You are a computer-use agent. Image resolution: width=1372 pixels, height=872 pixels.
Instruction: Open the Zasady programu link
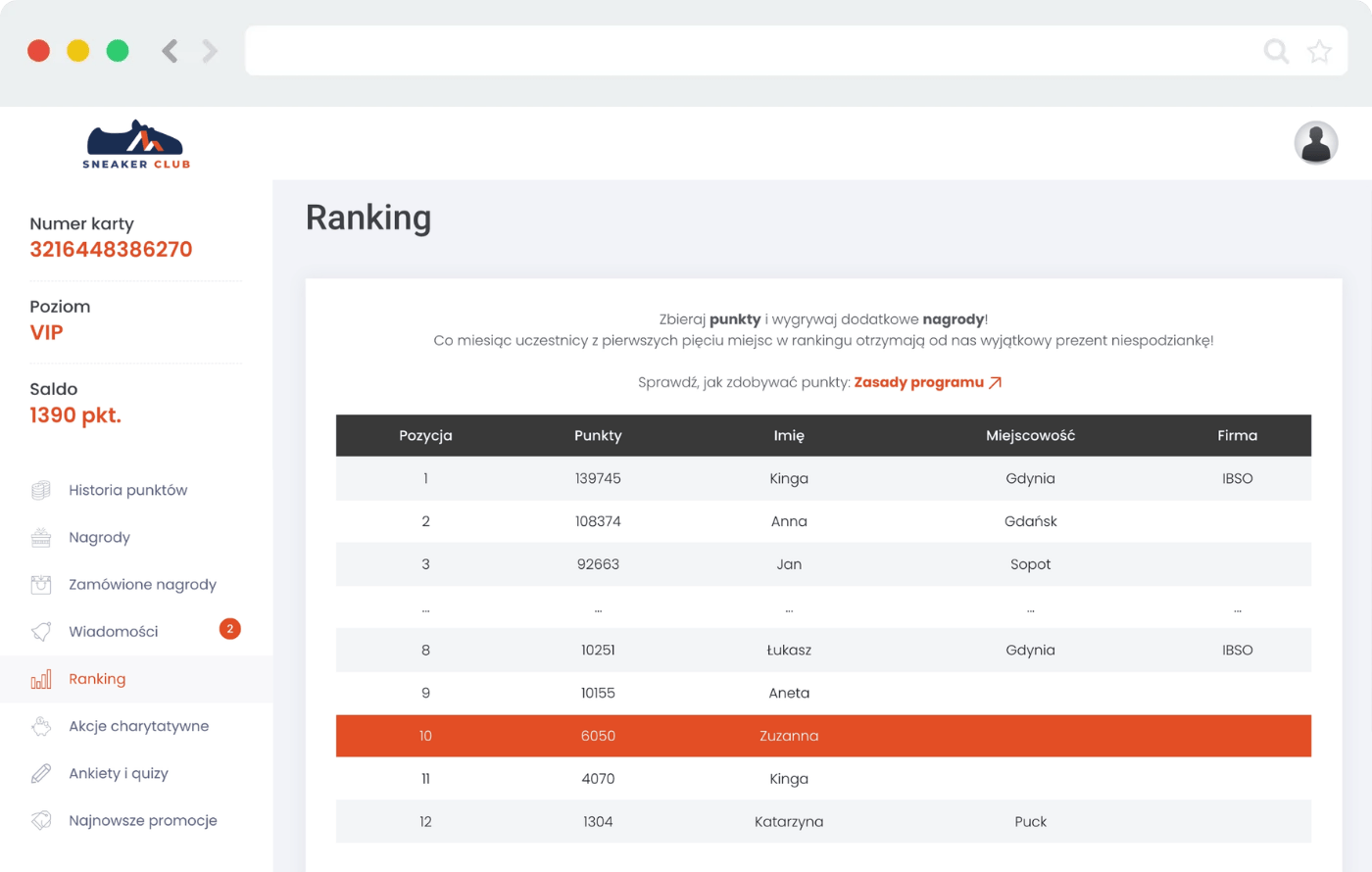click(x=918, y=382)
